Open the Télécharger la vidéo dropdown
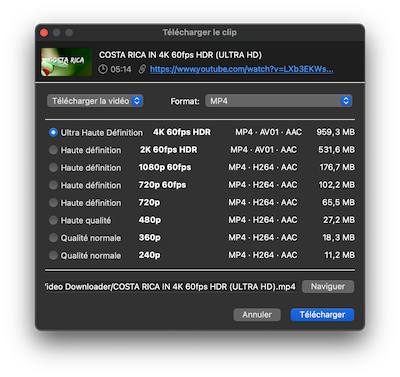The width and height of the screenshot is (400, 377). pos(95,101)
